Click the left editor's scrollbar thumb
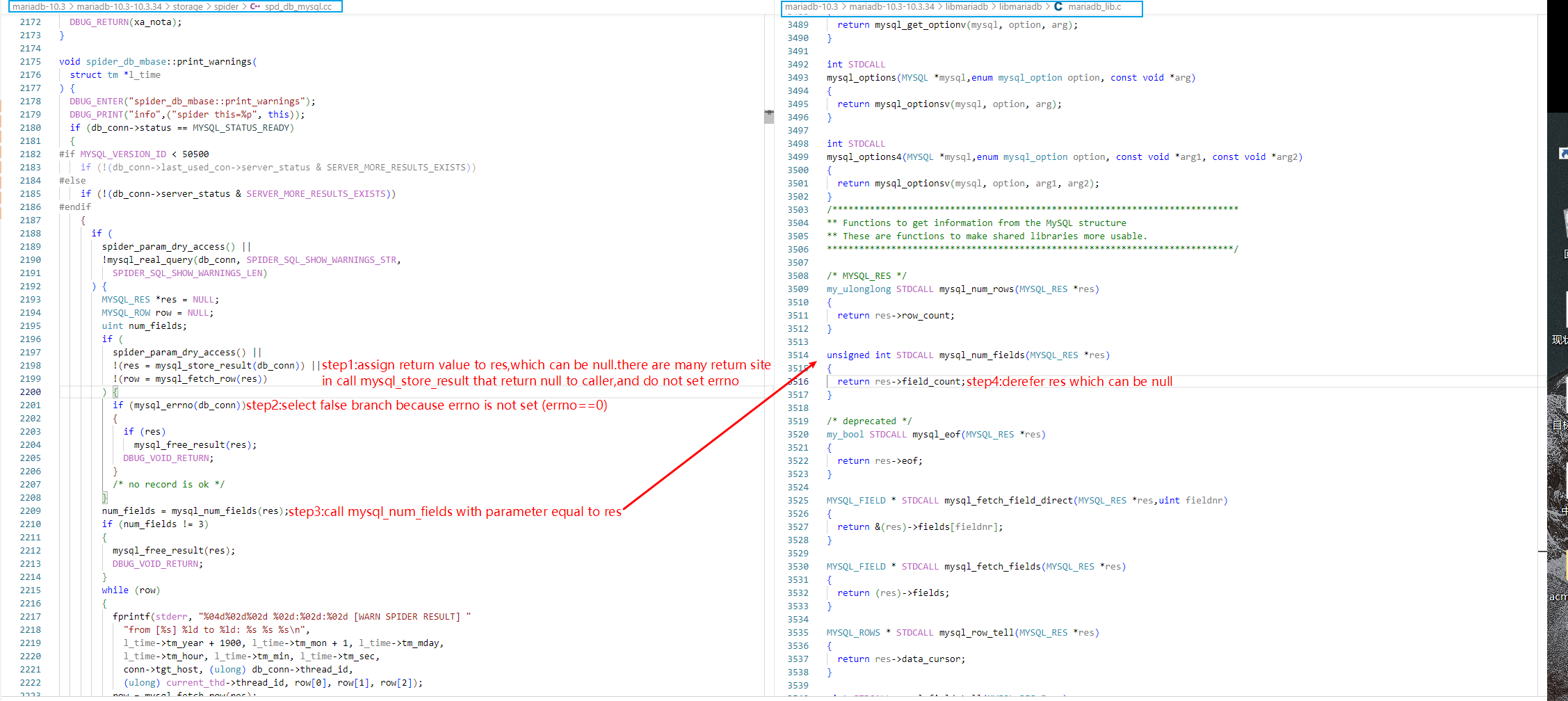This screenshot has width=1568, height=701. (768, 116)
